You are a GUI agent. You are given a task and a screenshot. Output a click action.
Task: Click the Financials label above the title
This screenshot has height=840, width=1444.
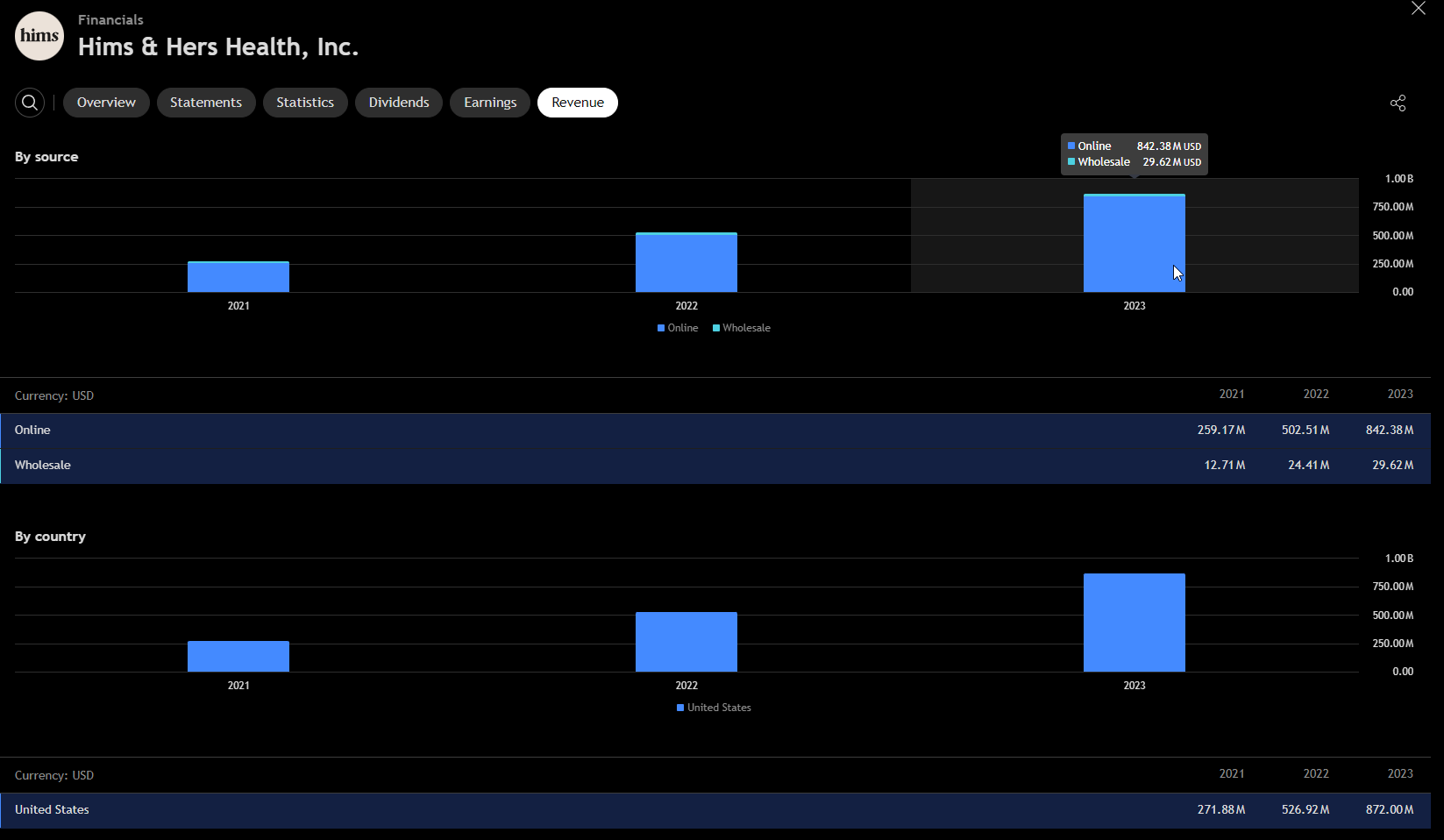point(110,20)
